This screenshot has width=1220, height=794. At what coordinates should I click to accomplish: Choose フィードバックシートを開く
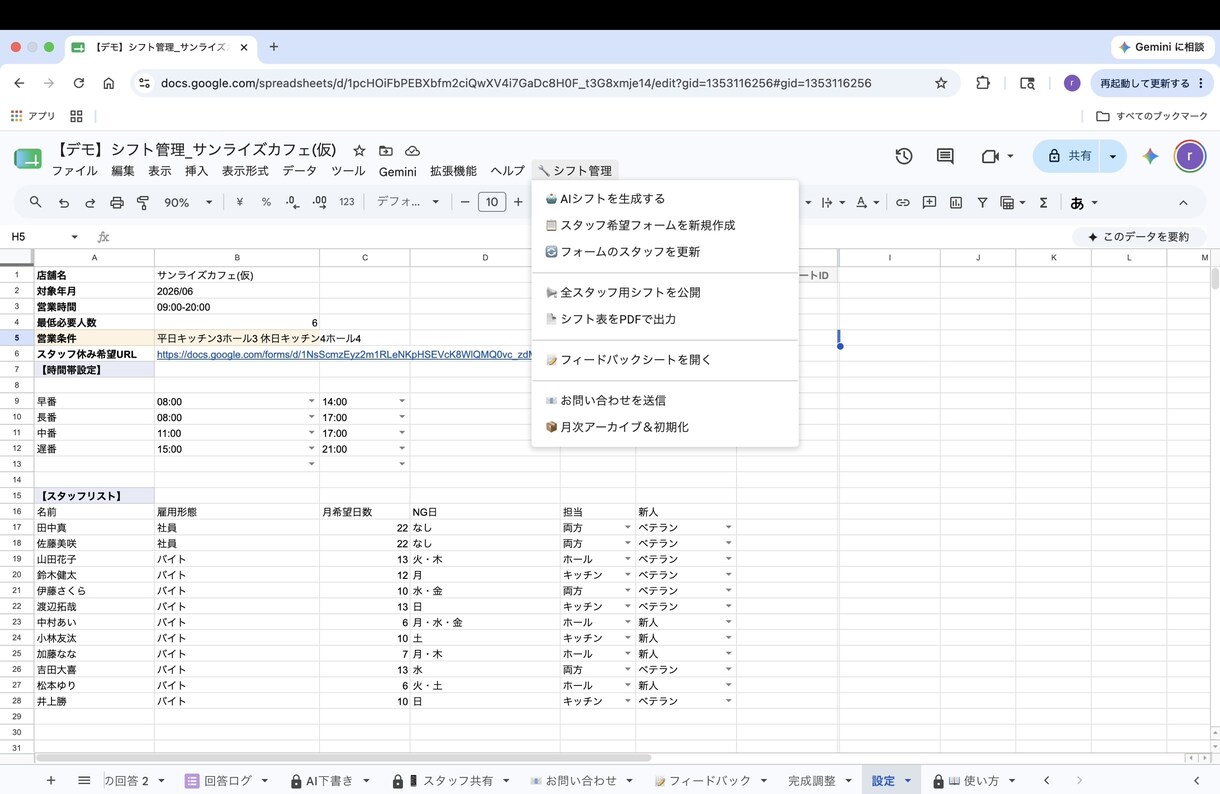tap(665, 359)
